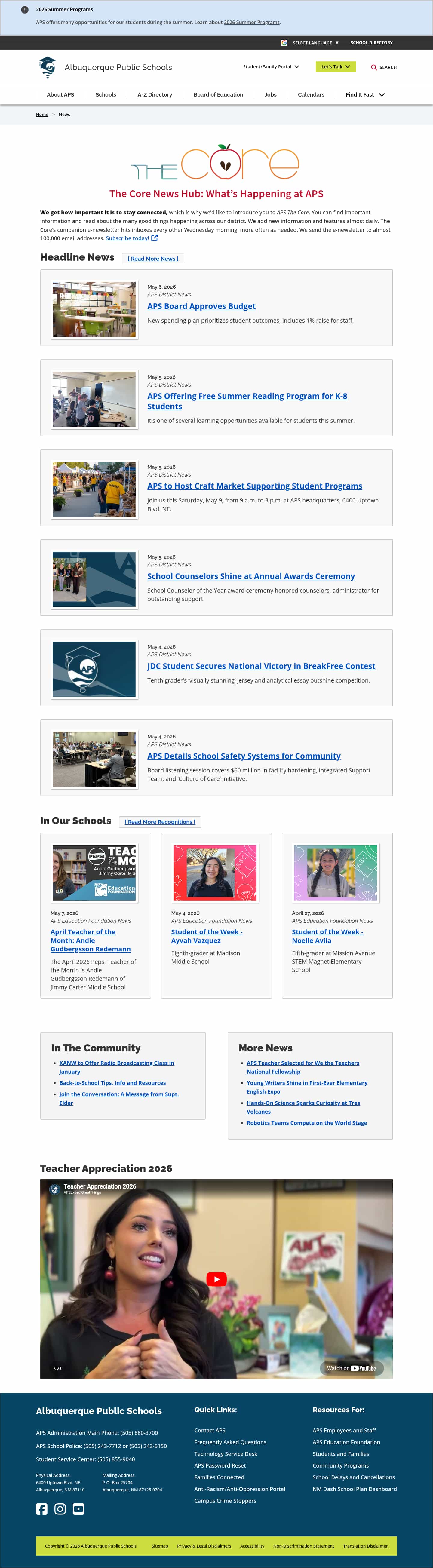
Task: Click the Sitemap link in the footer
Action: click(160, 1546)
